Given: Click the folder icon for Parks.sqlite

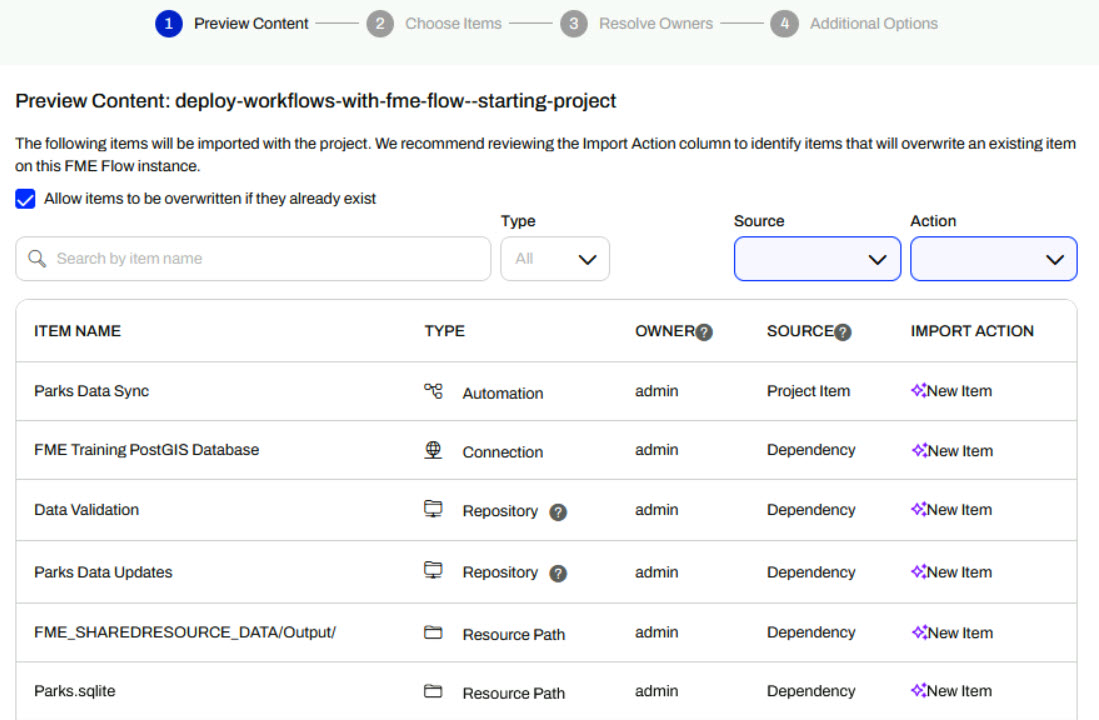Looking at the screenshot, I should [433, 691].
